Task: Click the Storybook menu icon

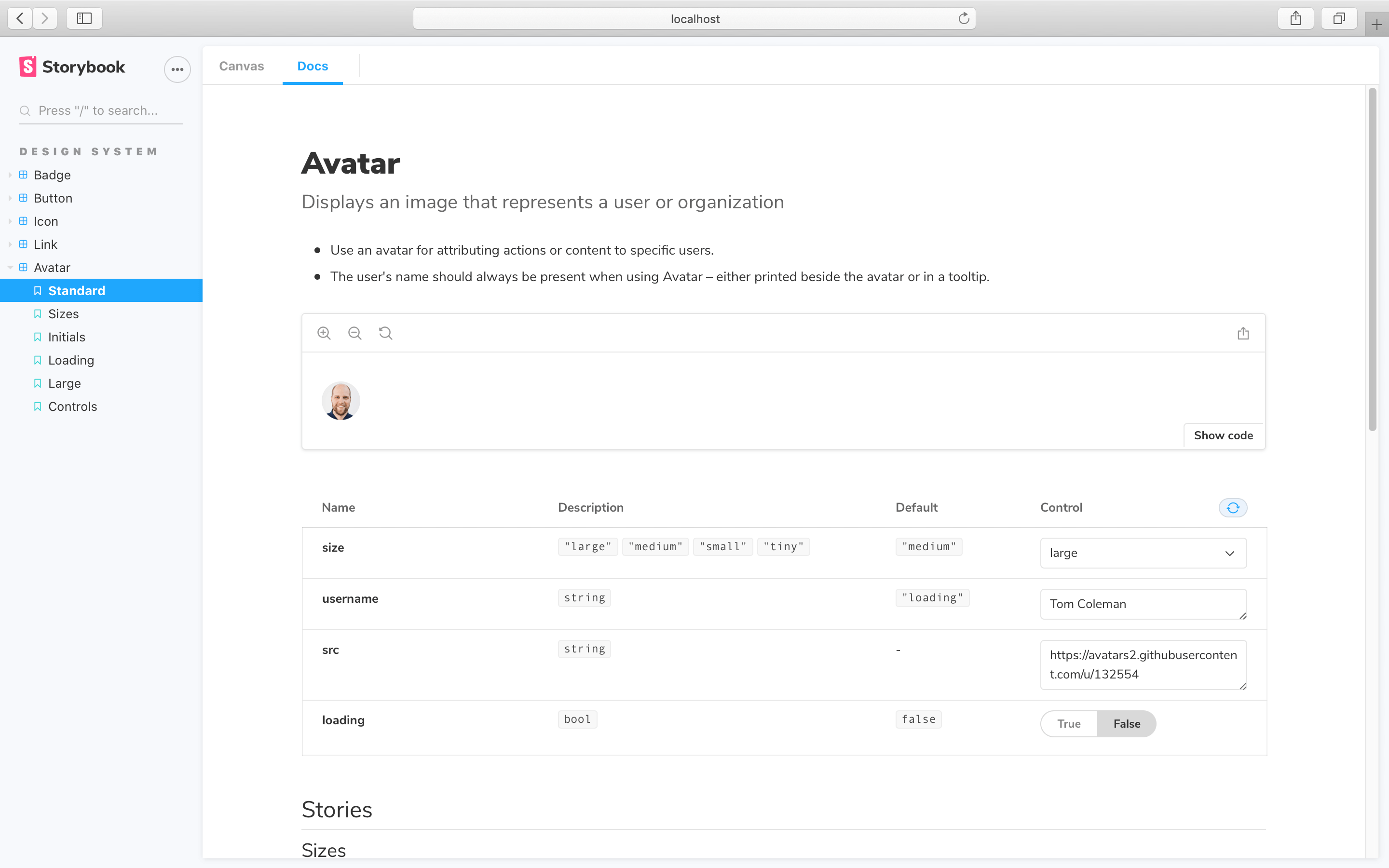Action: pyautogui.click(x=177, y=67)
